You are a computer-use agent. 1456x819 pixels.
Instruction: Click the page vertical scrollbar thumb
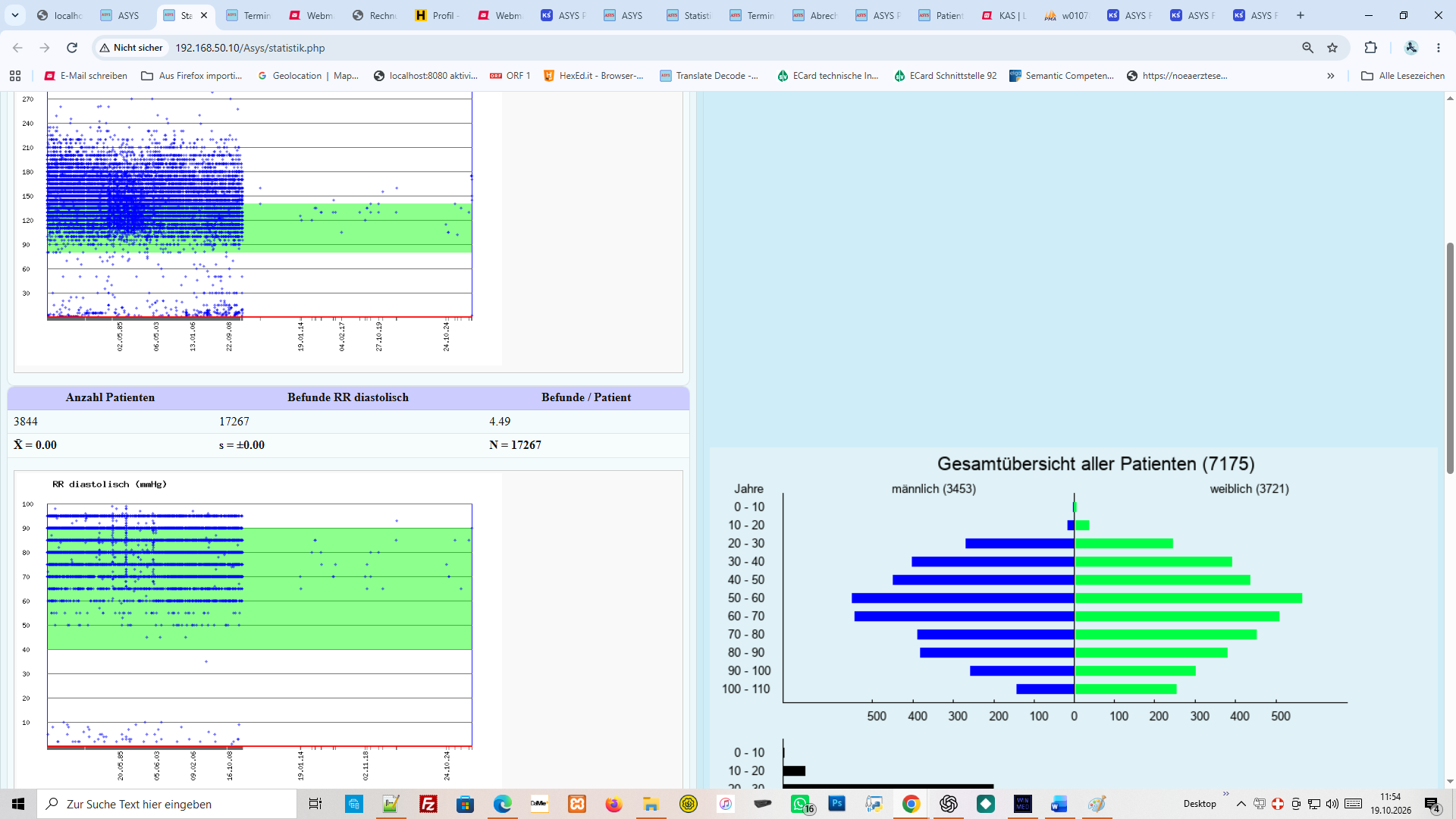click(x=1450, y=358)
